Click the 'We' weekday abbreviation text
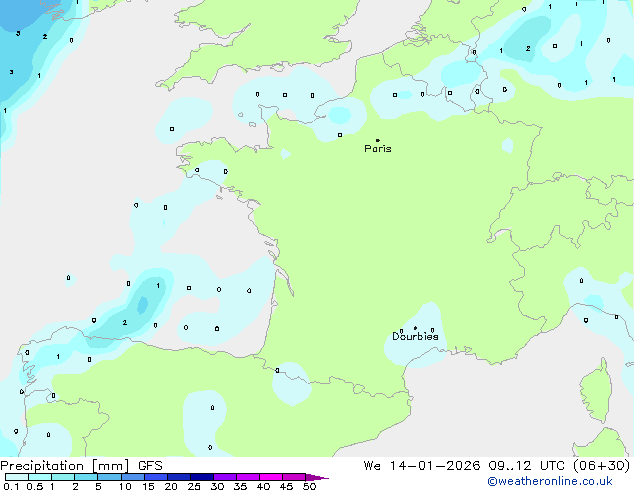 (x=372, y=466)
